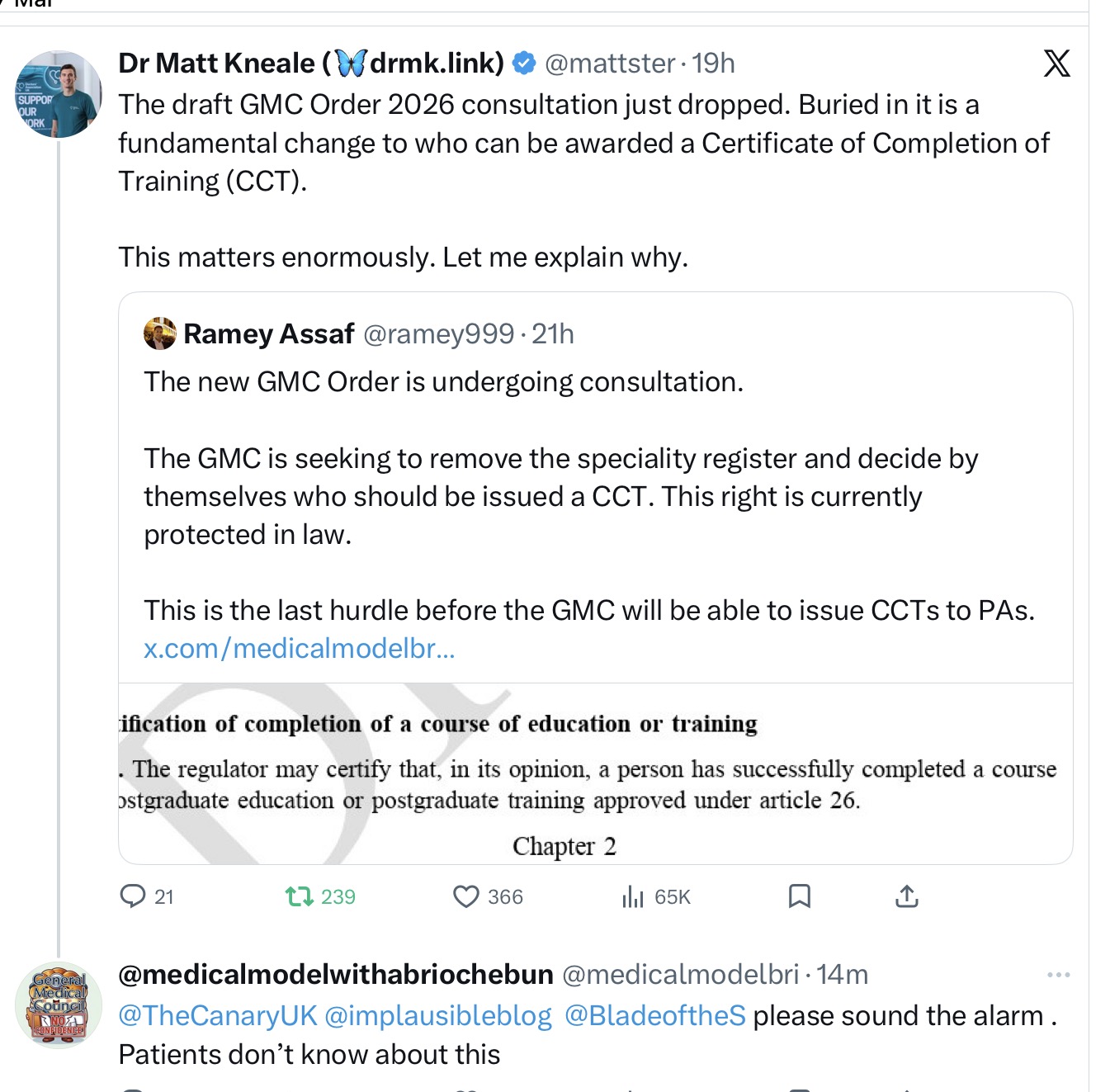Open the three-dot more menu on the reply
Image resolution: width=1110 pixels, height=1092 pixels.
(1058, 975)
